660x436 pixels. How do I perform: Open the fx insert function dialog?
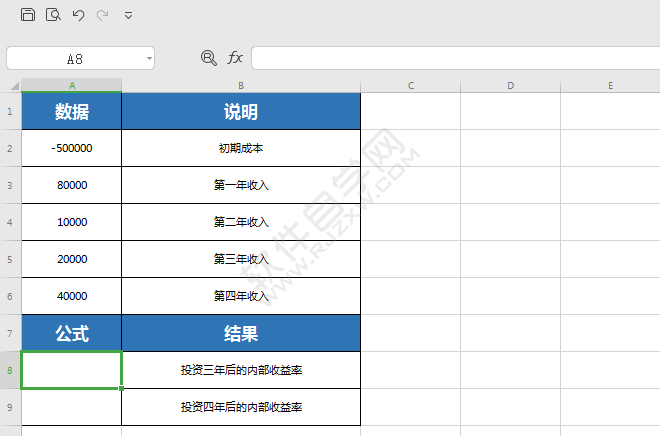(235, 58)
